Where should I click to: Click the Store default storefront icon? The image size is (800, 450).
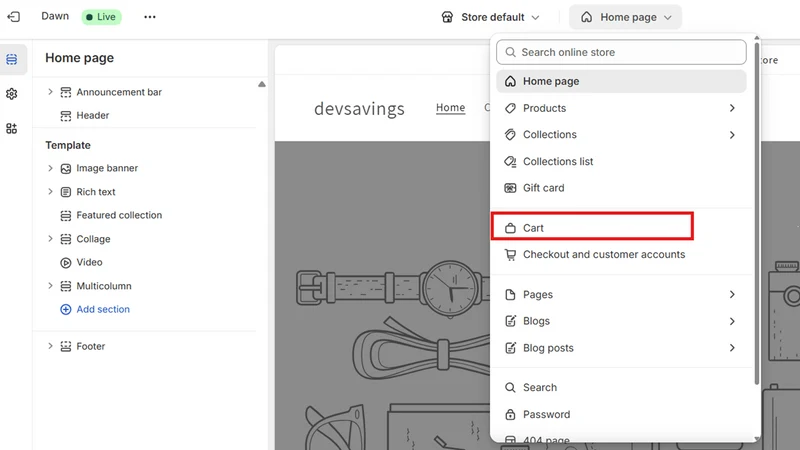click(447, 17)
